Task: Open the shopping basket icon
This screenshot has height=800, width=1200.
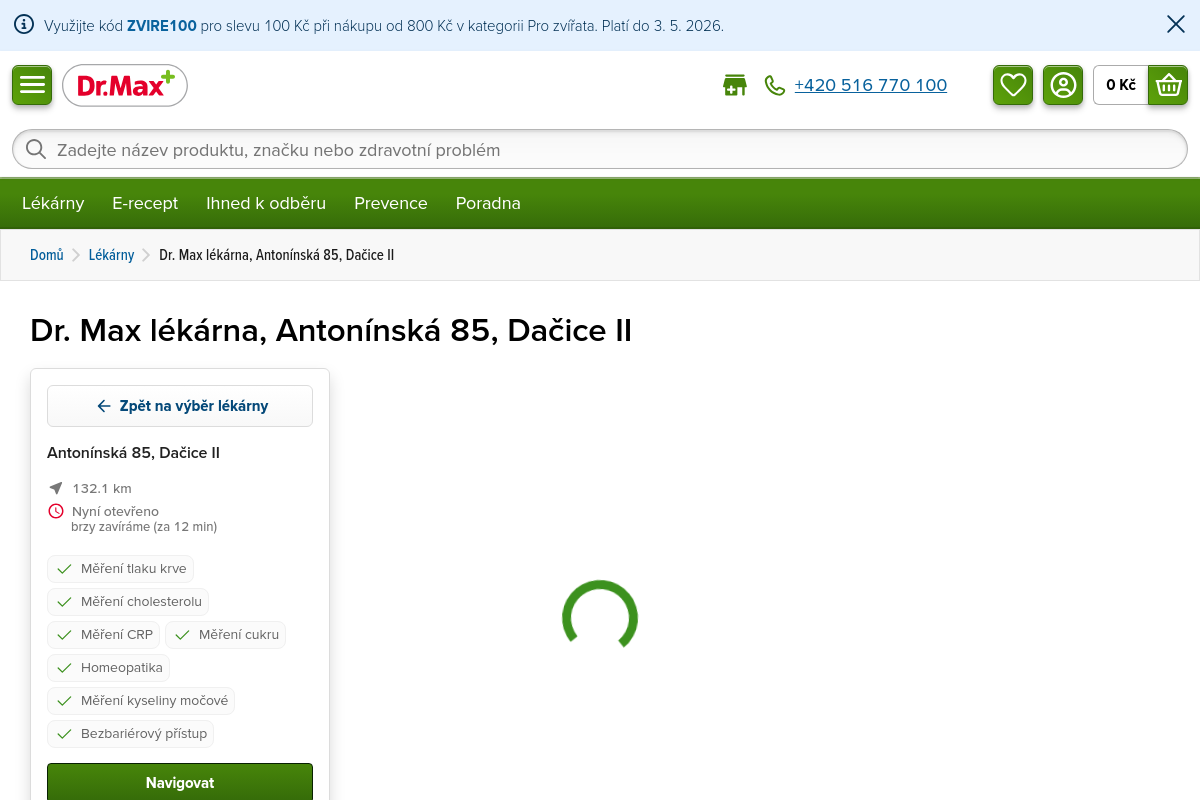Action: click(x=1168, y=85)
